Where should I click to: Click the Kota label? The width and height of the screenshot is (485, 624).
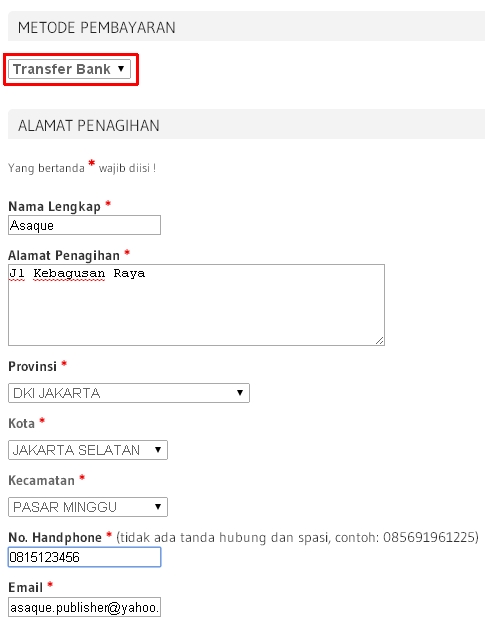21,423
